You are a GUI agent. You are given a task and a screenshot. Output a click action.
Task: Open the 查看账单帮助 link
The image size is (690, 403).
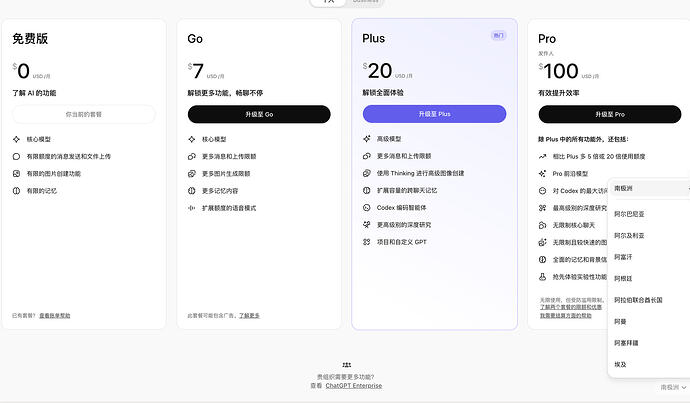[x=55, y=315]
